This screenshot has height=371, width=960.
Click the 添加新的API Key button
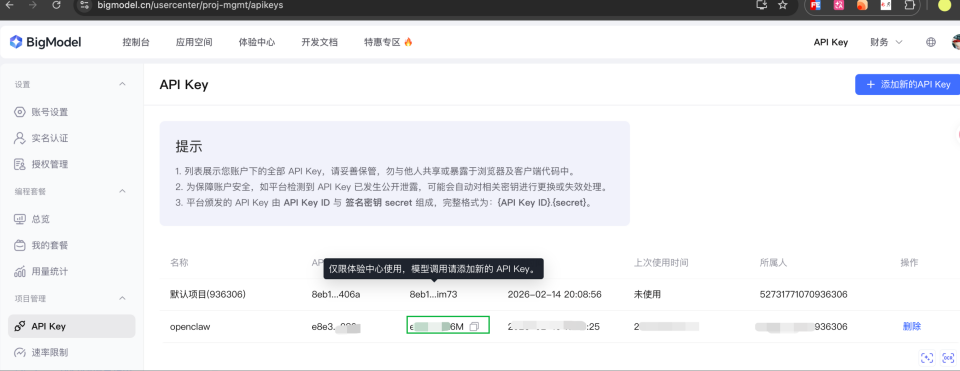[x=907, y=84]
